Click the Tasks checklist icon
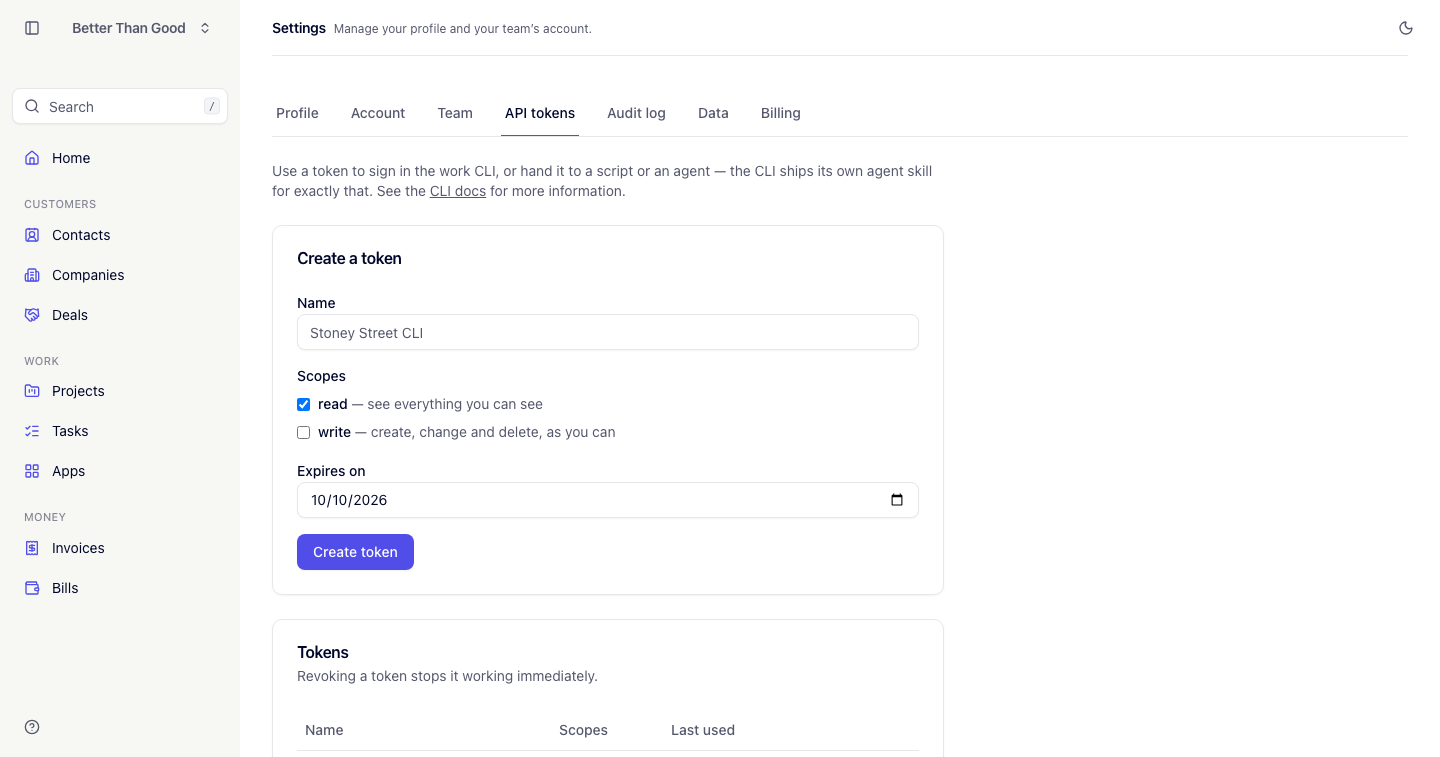 32,431
